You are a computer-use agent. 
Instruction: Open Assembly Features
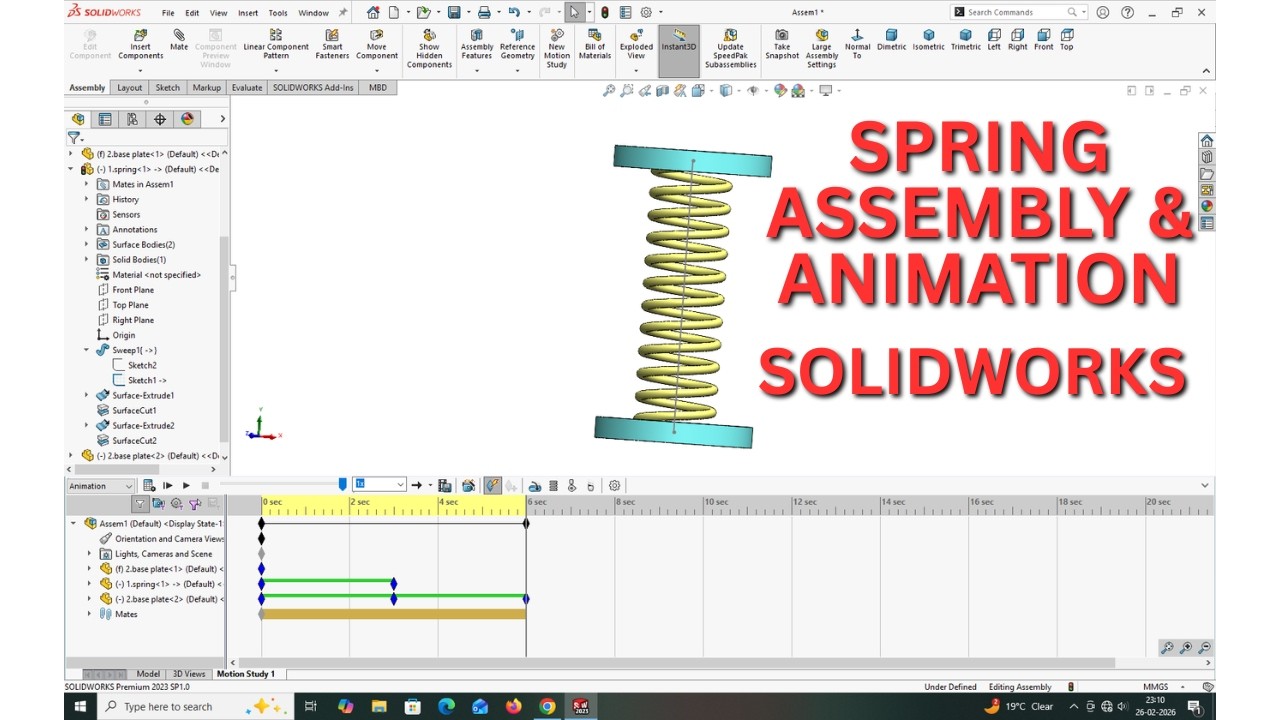click(477, 44)
